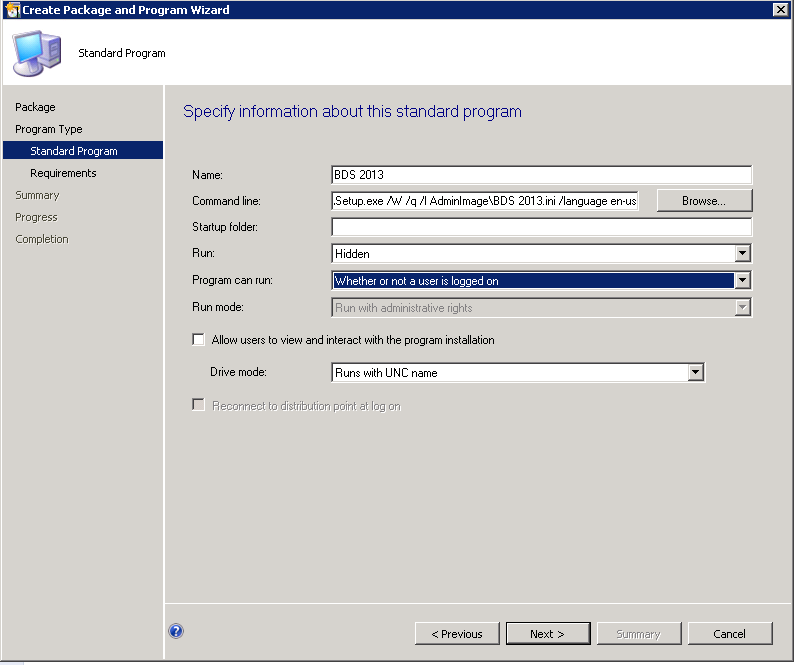Click the Command line: label
794x665 pixels.
pos(226,201)
